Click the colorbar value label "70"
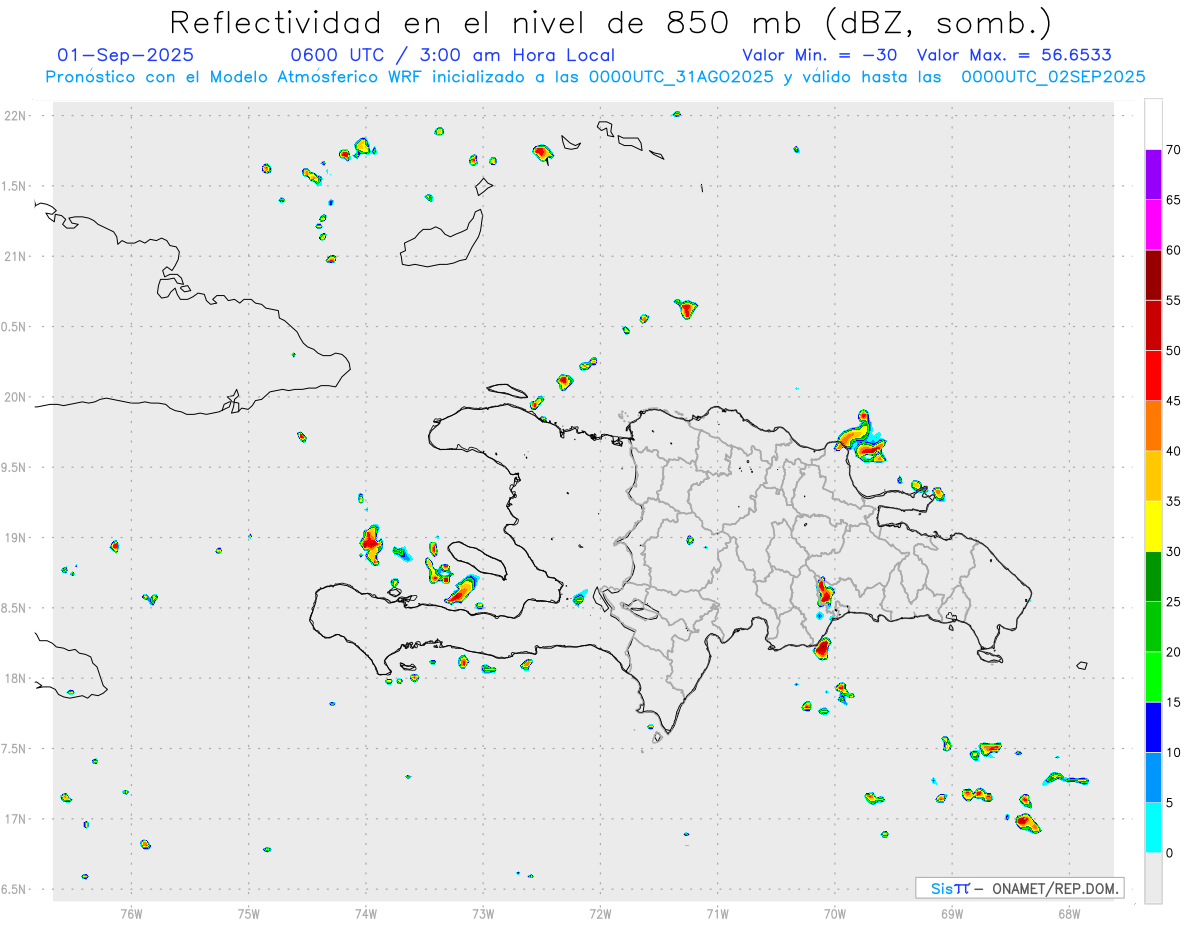 (x=1173, y=150)
